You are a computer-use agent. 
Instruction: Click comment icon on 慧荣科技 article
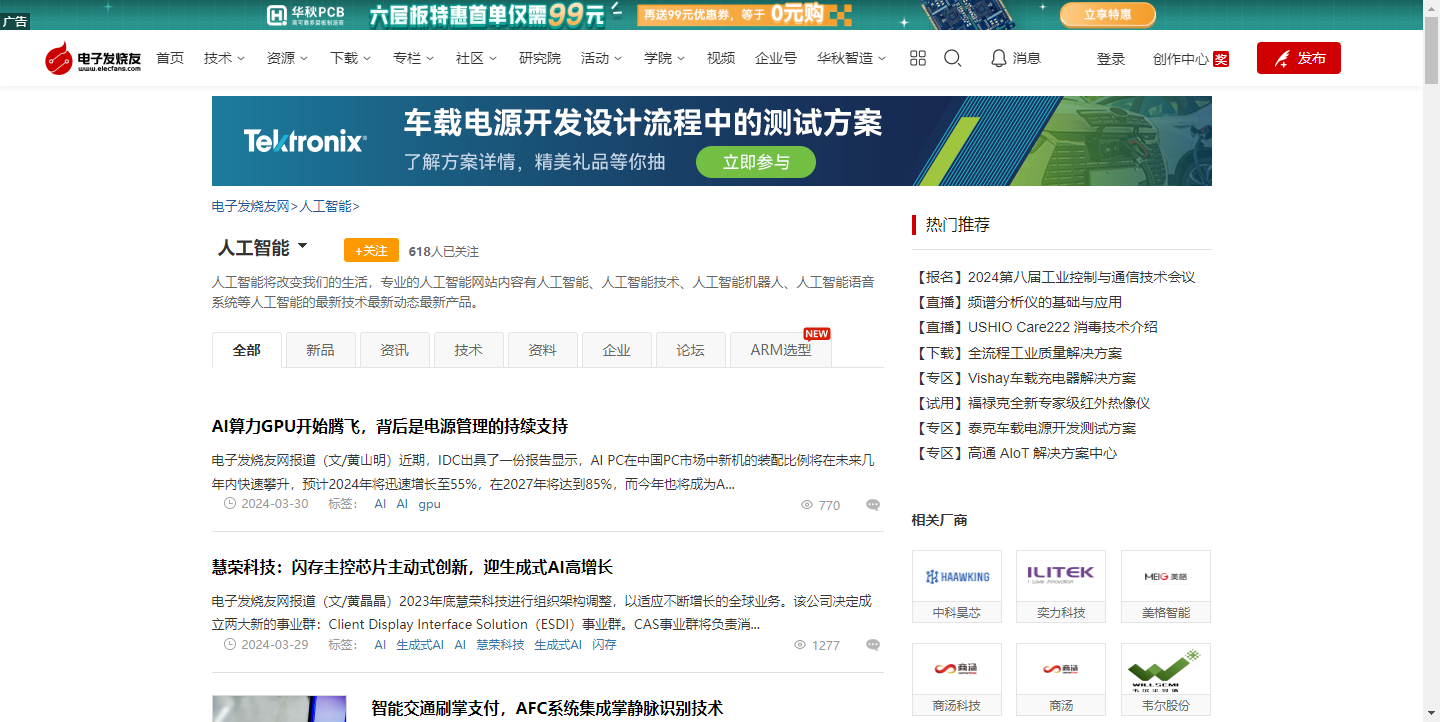(873, 645)
